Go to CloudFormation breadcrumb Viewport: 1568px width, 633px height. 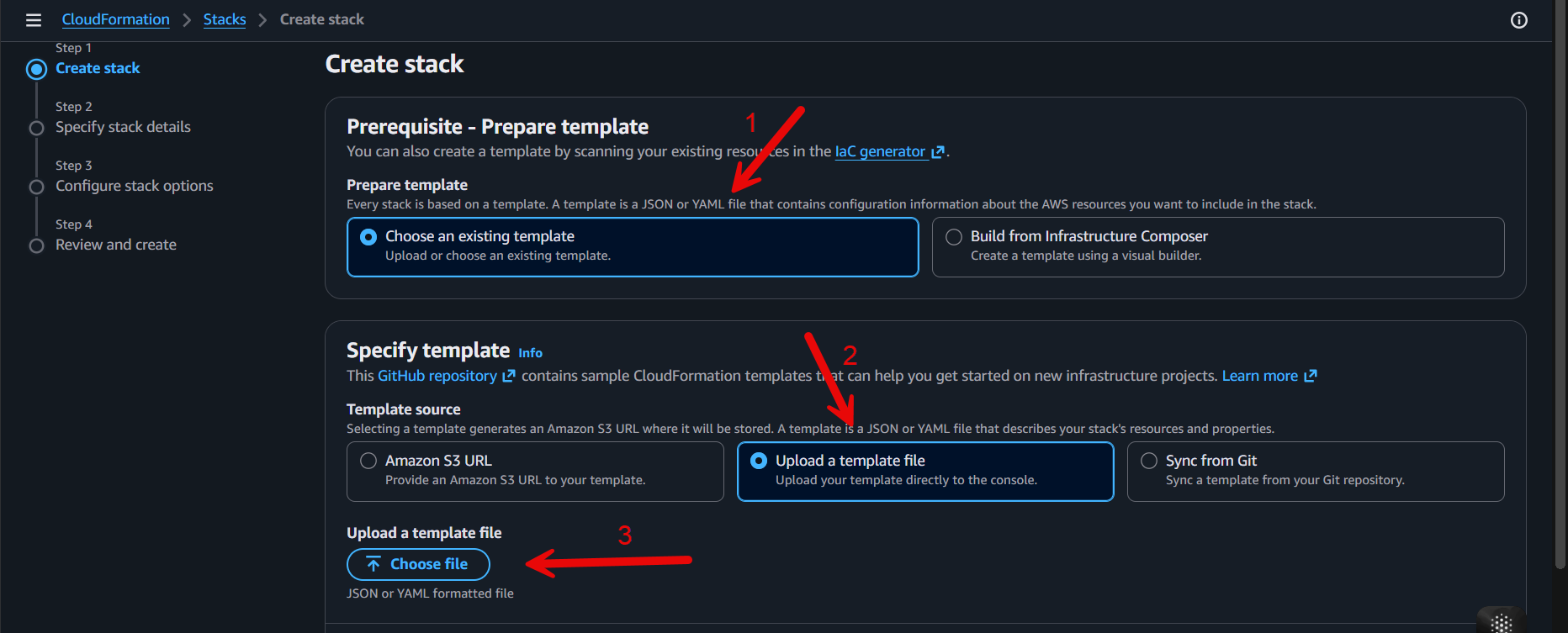(115, 19)
